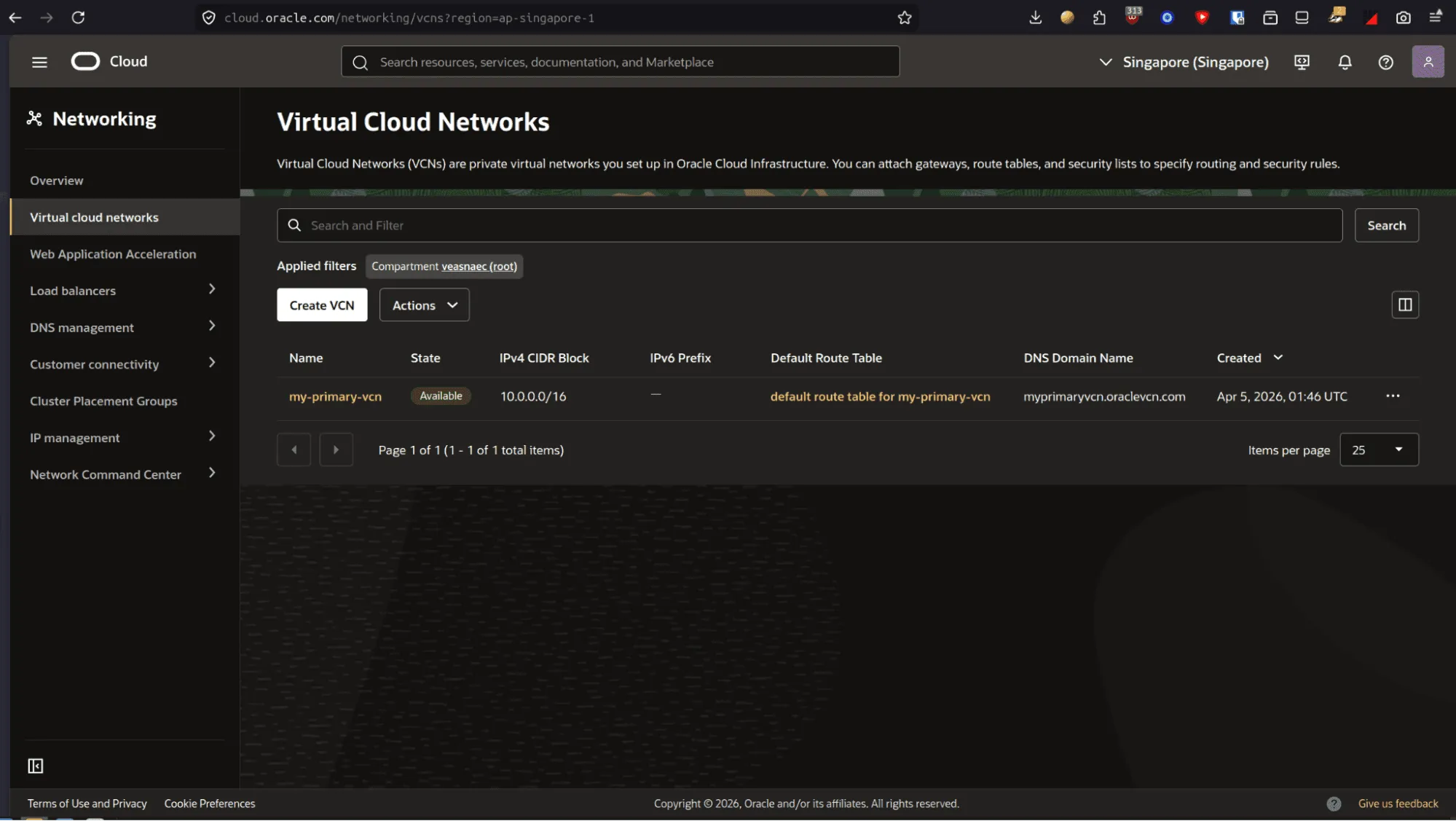This screenshot has width=1456, height=821.
Task: Open the red YouTube-style extension icon
Action: (x=1202, y=17)
